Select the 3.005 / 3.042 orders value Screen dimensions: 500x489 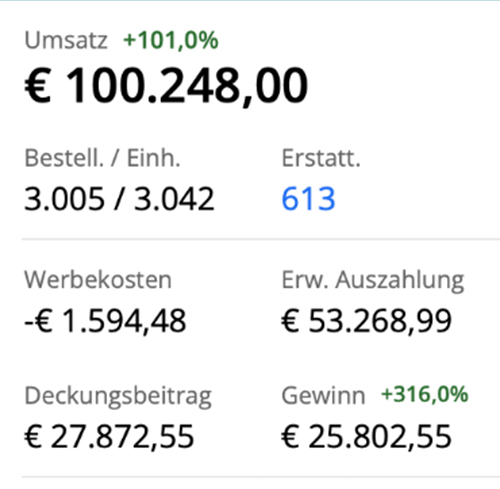tap(119, 199)
